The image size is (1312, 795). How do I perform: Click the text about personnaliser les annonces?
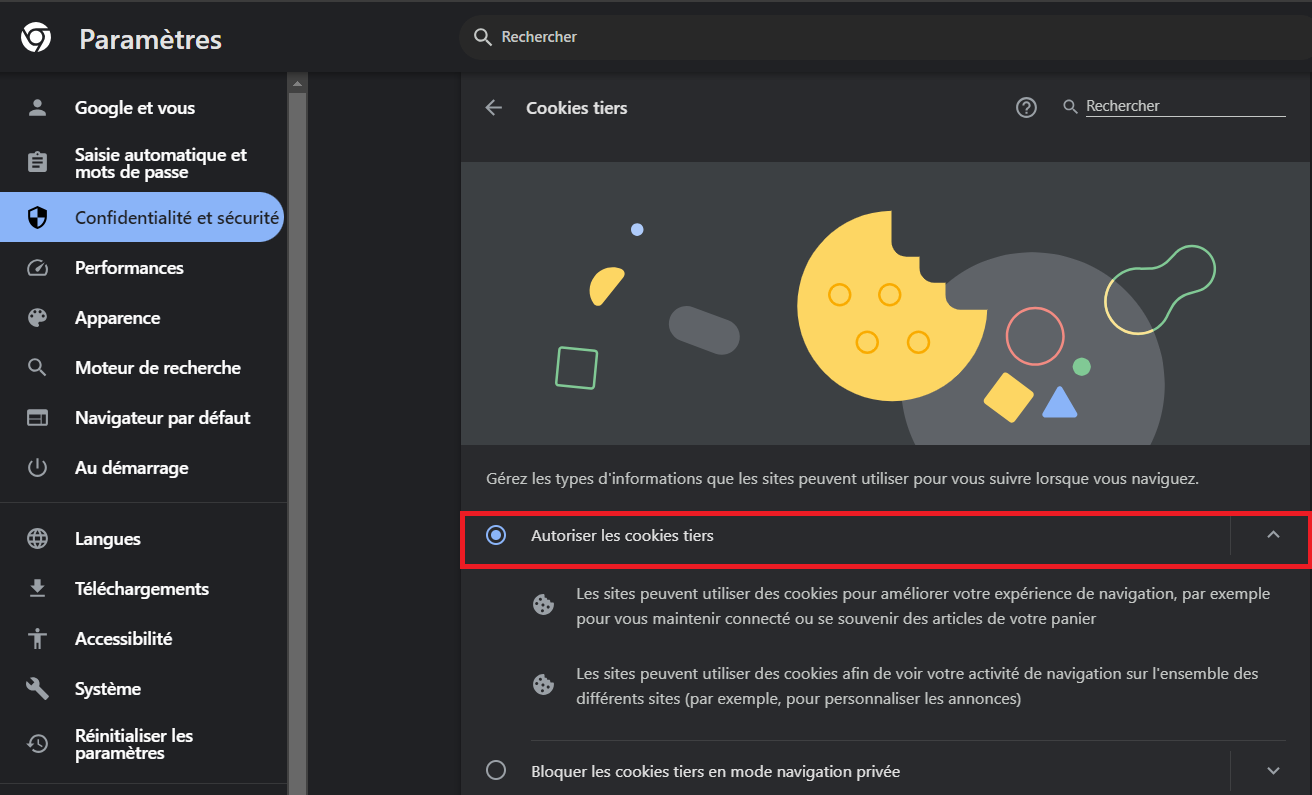[917, 686]
